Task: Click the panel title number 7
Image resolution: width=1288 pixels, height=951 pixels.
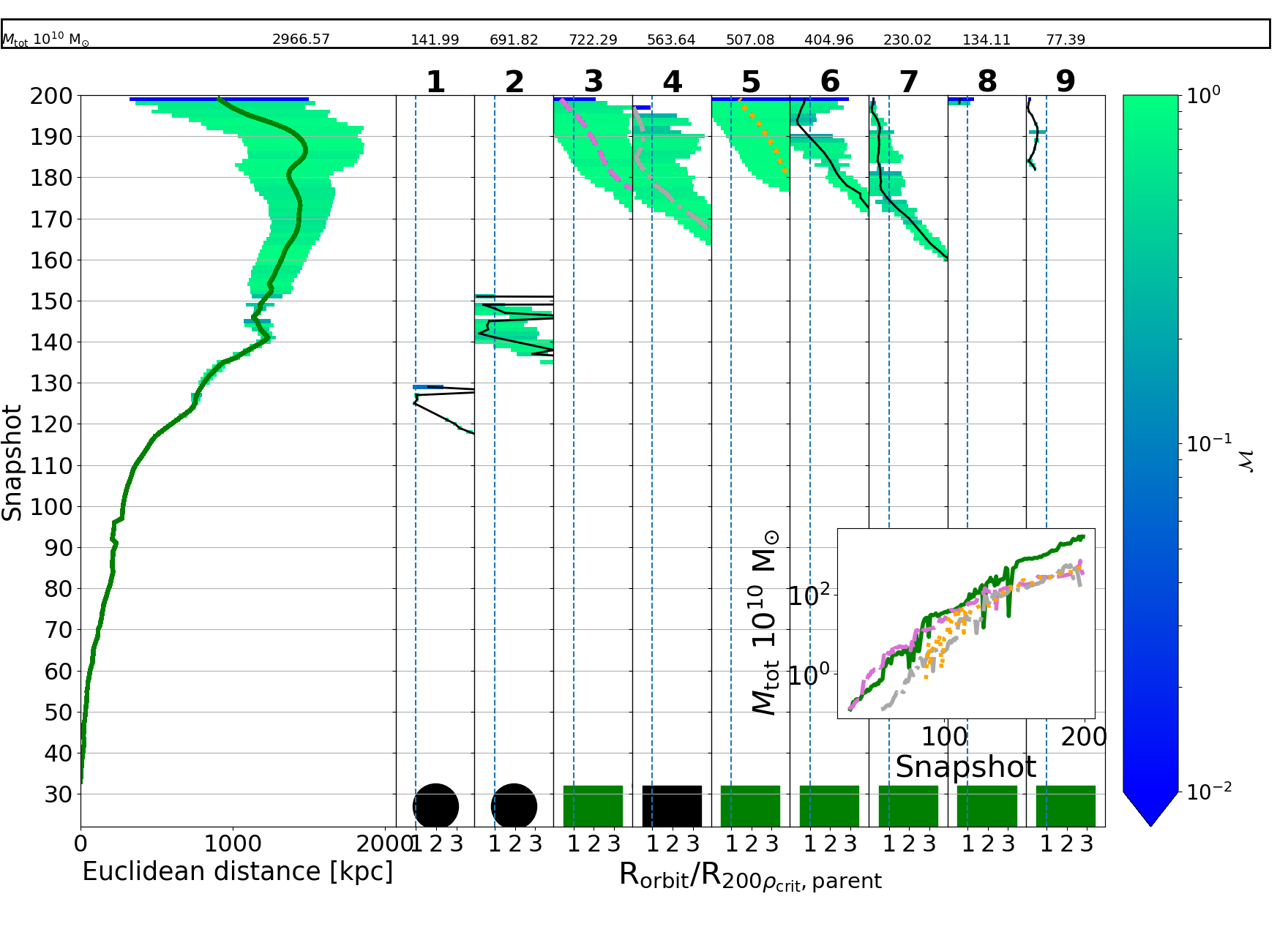Action: coord(909,81)
